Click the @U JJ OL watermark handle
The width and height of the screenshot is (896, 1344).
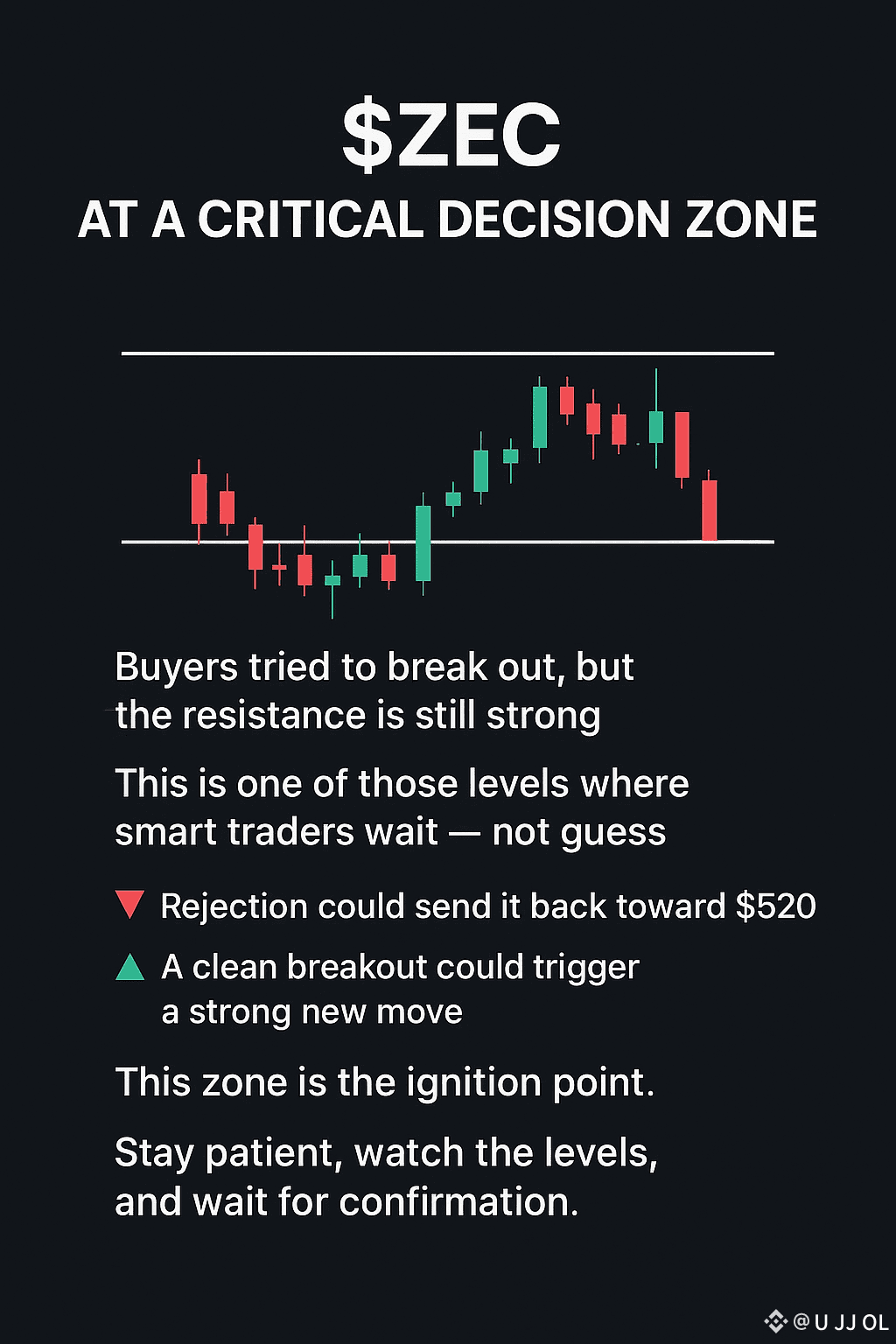[840, 1322]
